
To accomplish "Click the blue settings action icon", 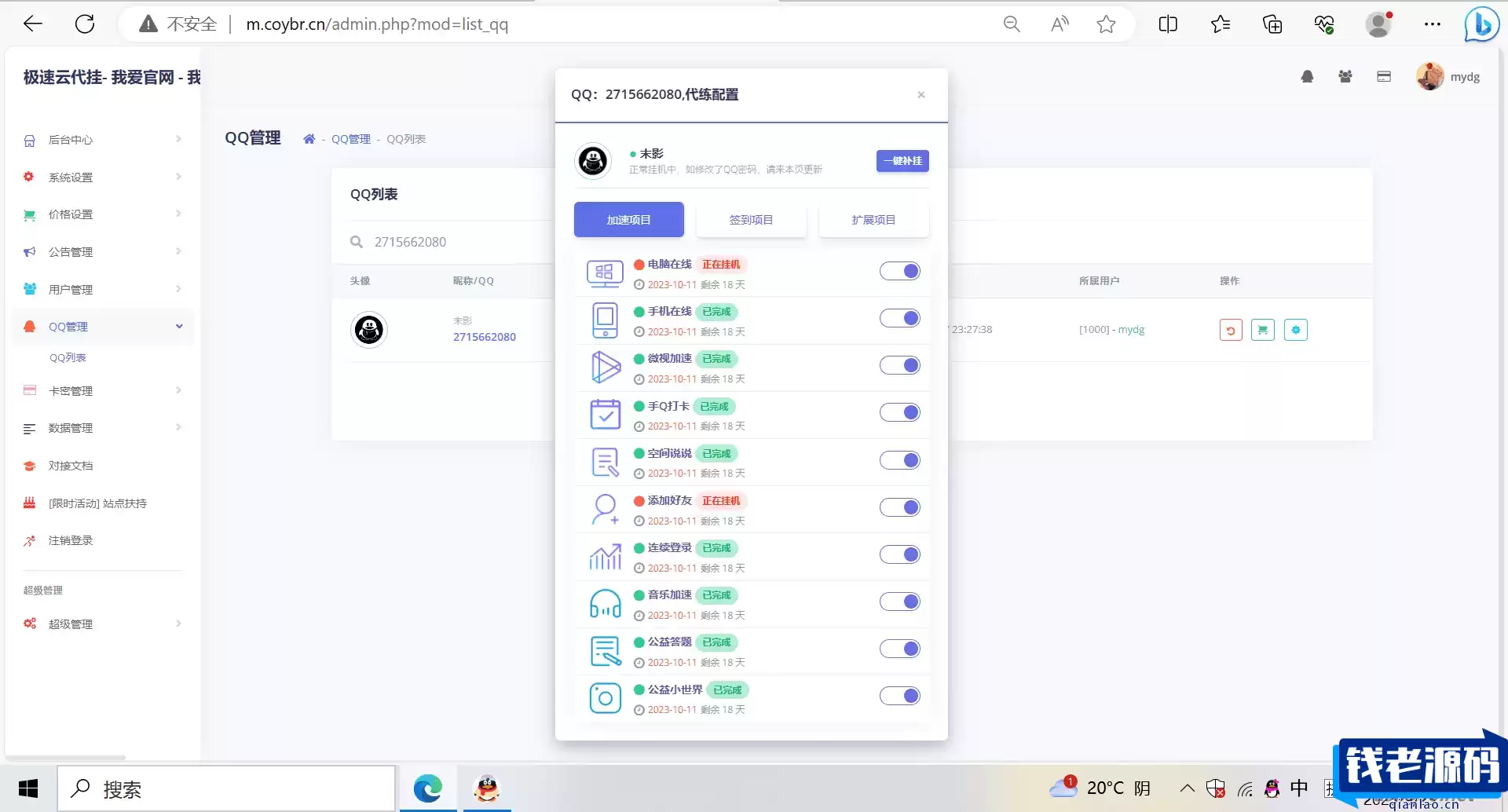I will (x=1296, y=331).
